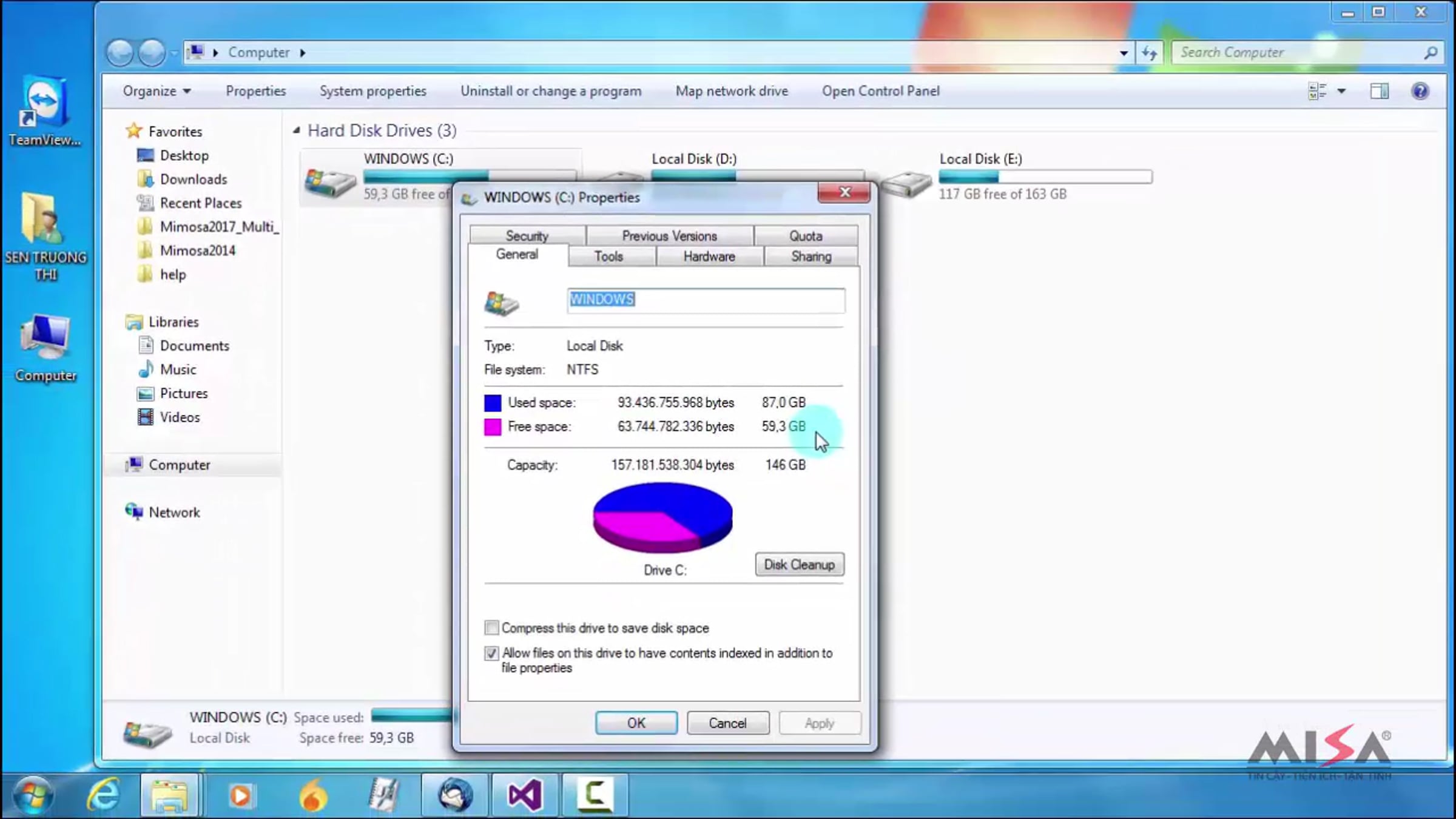
Task: Click the Windows Start orb
Action: click(x=33, y=795)
